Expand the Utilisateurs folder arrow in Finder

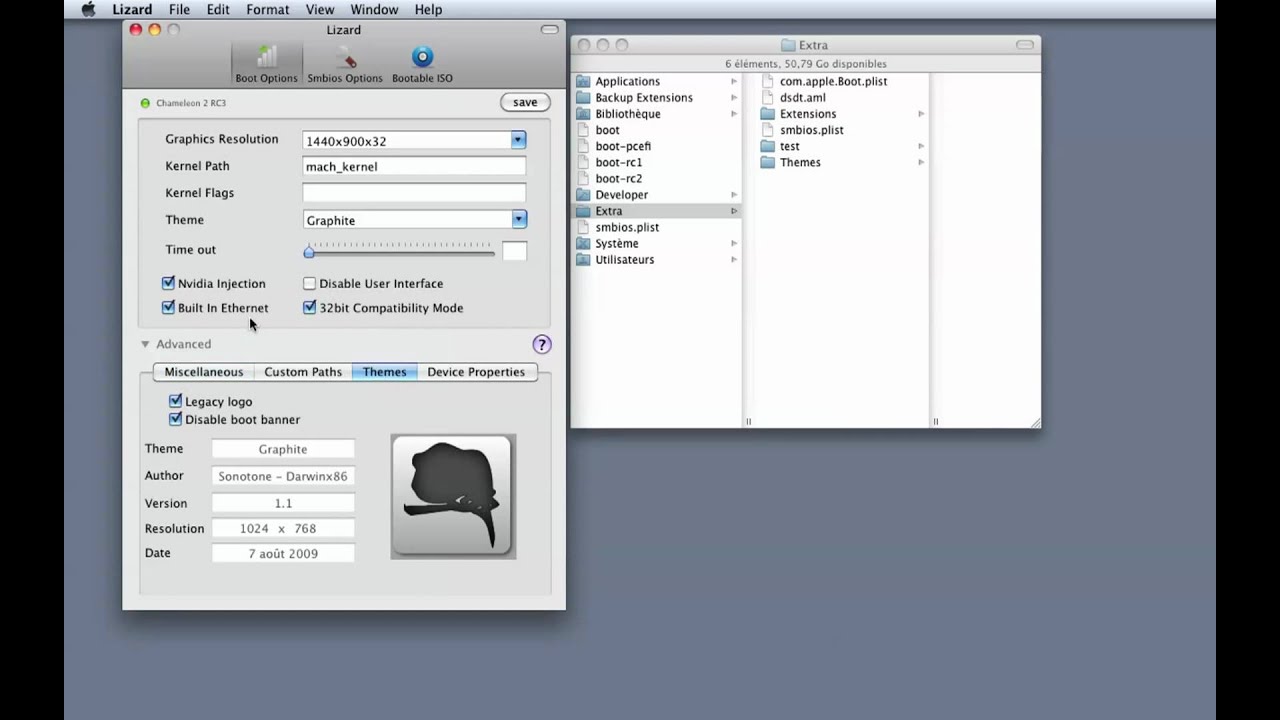tap(733, 259)
